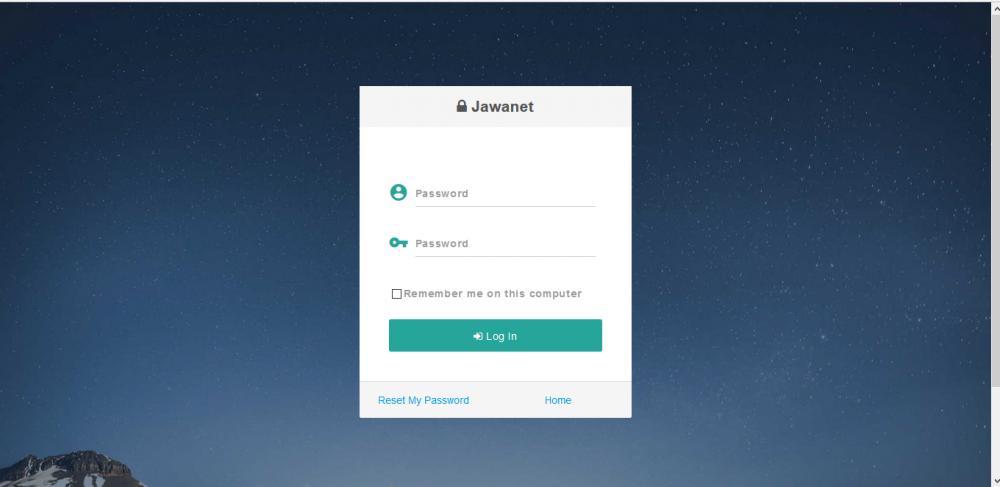This screenshot has height=487, width=1000.
Task: Go to the Home link
Action: tap(558, 400)
